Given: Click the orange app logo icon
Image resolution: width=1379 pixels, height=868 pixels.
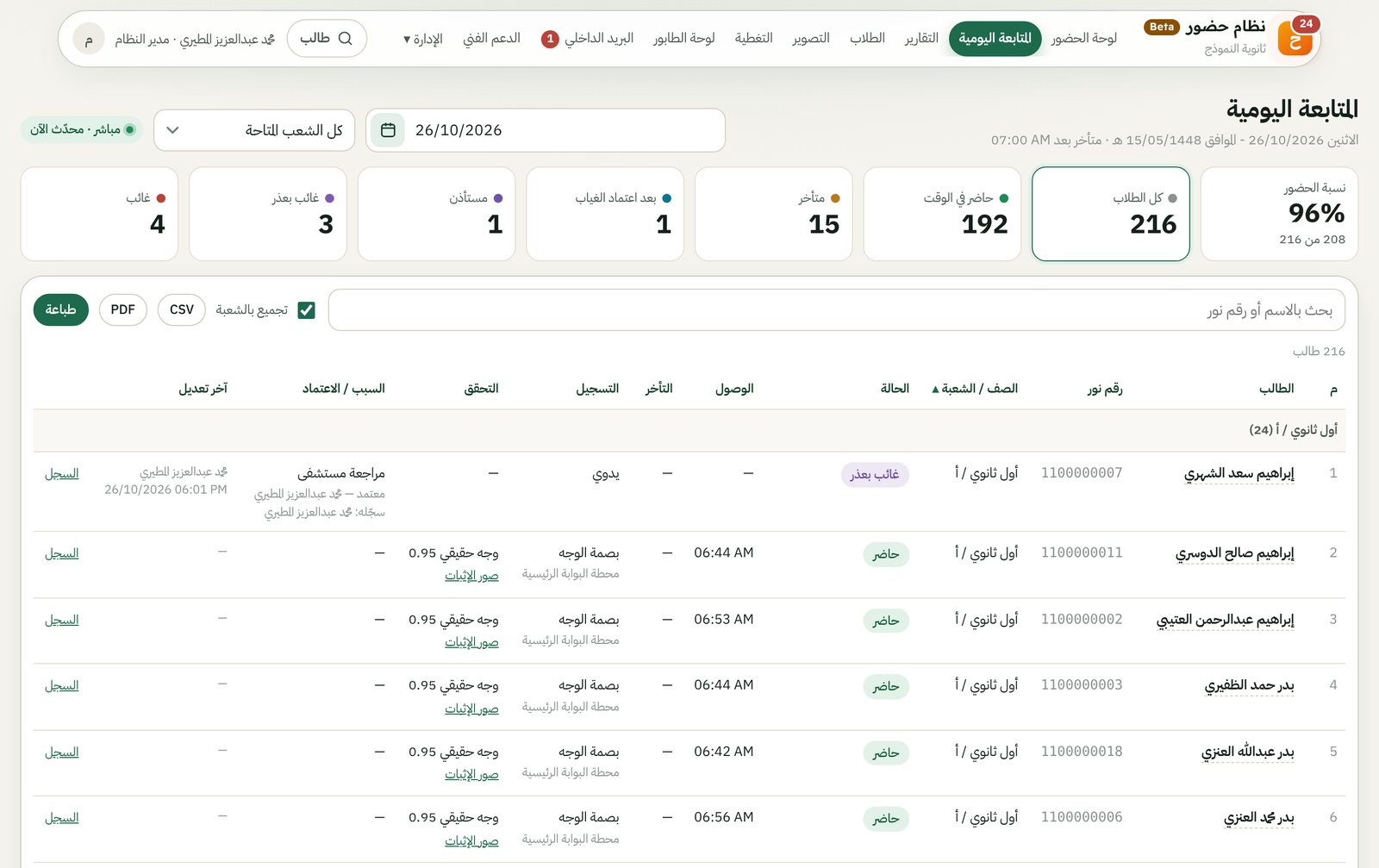Looking at the screenshot, I should pyautogui.click(x=1295, y=39).
